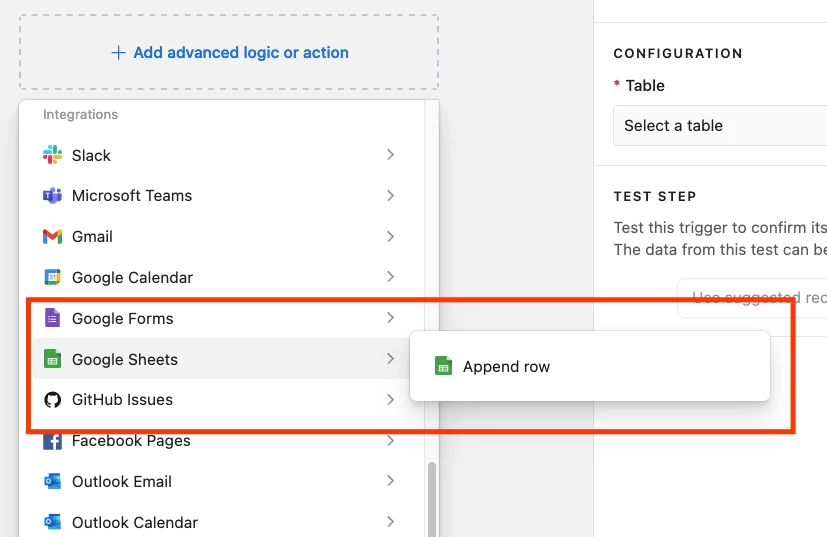
Task: Expand the Google Sheets submenu chevron
Action: pyautogui.click(x=390, y=359)
